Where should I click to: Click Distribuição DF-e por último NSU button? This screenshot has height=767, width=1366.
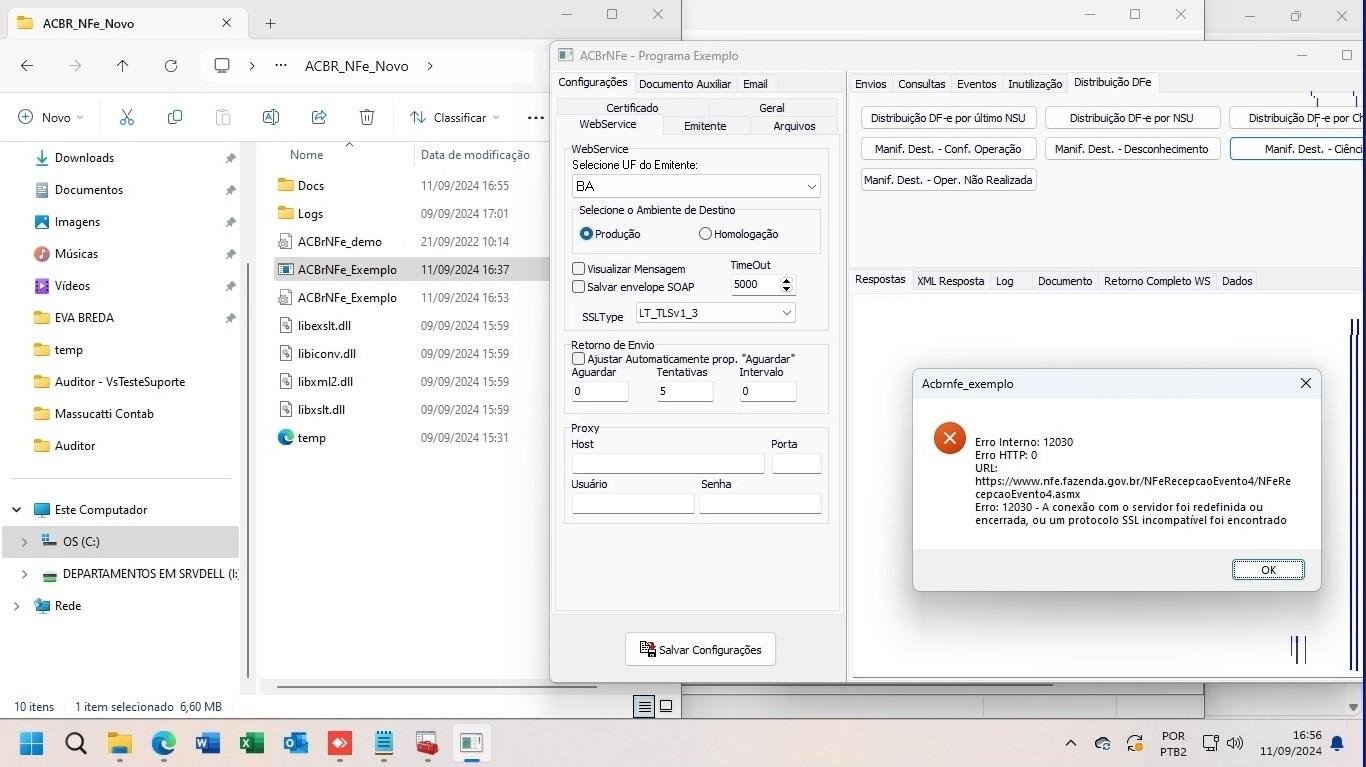pos(948,118)
